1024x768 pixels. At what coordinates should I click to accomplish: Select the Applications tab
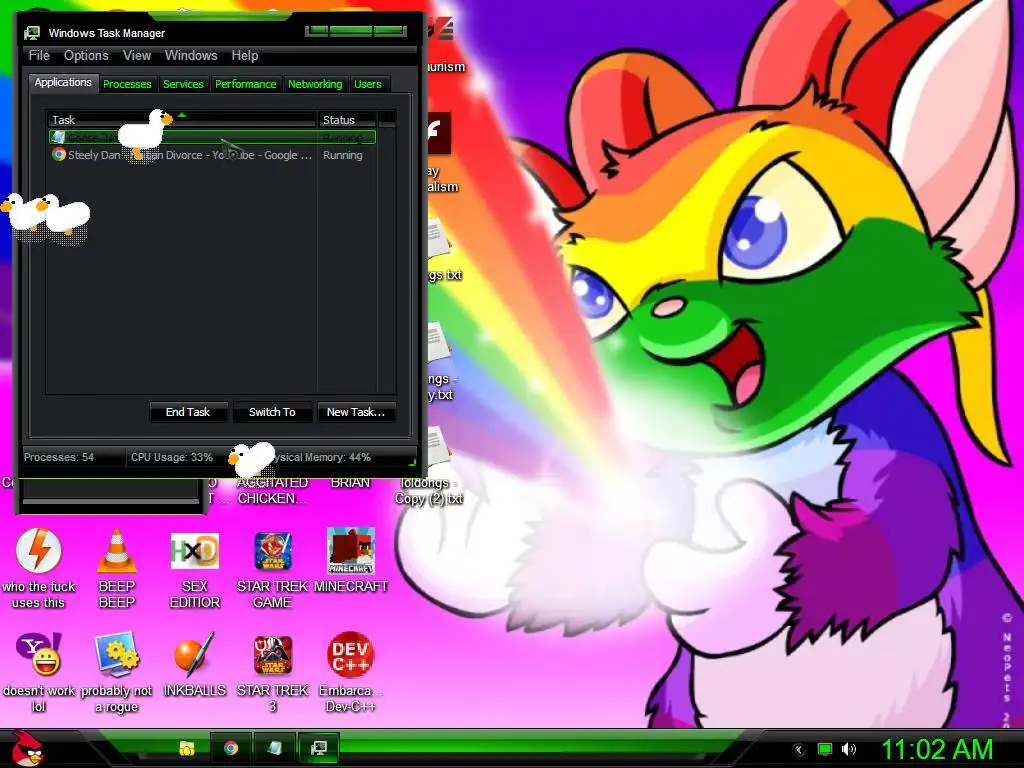63,82
